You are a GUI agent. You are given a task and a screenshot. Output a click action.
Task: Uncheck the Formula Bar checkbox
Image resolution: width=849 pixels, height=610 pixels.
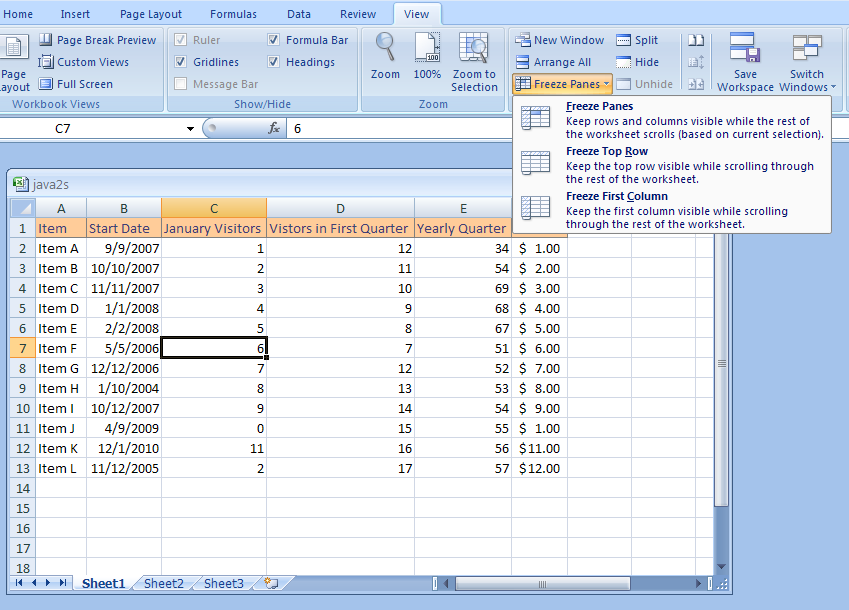tap(274, 40)
